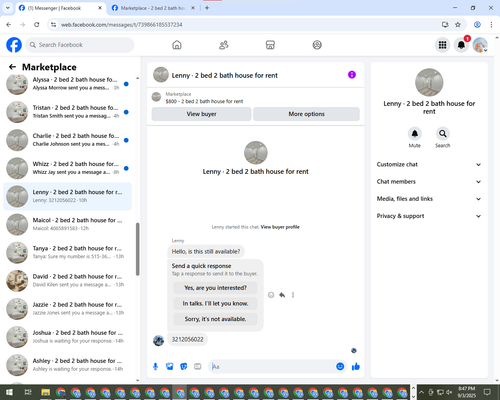Open the apps grid menu icon
The width and height of the screenshot is (500, 400).
pyautogui.click(x=442, y=45)
